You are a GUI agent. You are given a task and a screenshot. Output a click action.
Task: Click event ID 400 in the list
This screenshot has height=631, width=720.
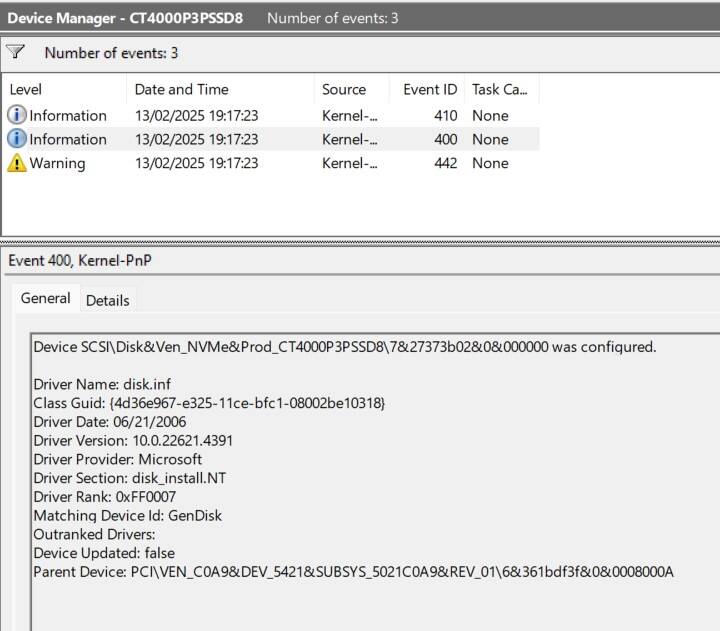point(445,139)
